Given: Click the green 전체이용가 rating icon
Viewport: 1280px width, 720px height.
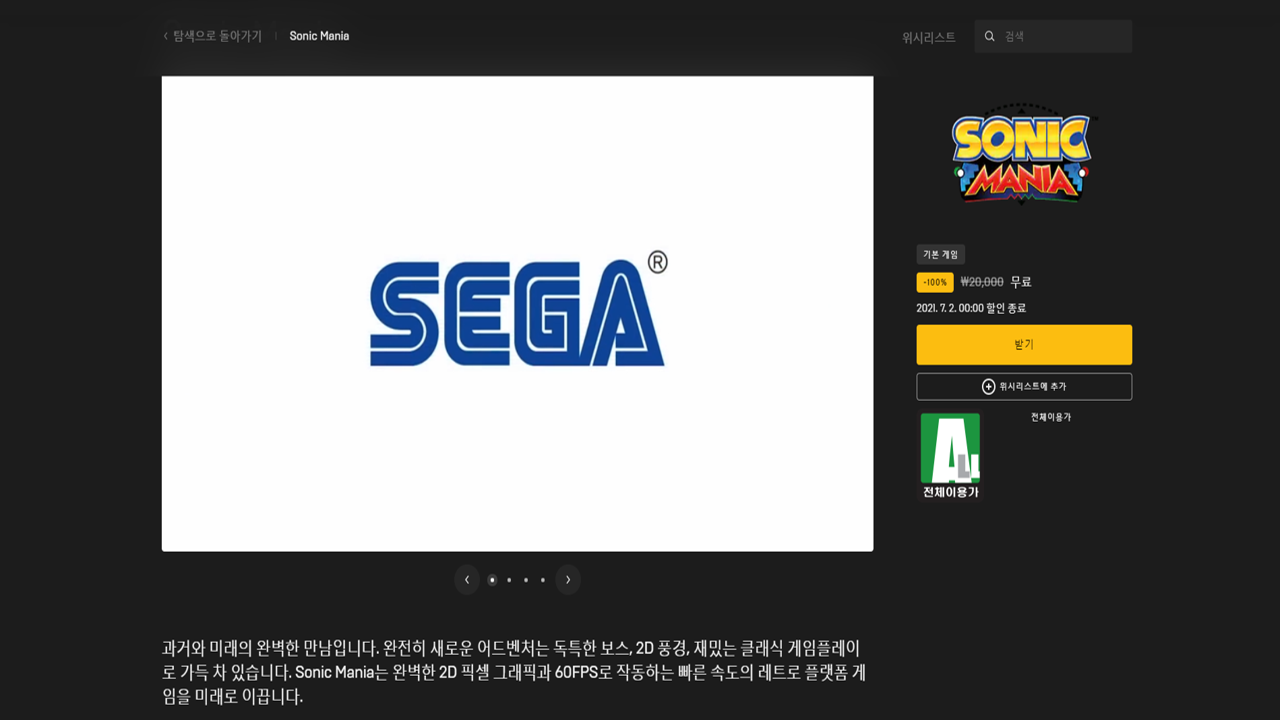Looking at the screenshot, I should [x=950, y=456].
